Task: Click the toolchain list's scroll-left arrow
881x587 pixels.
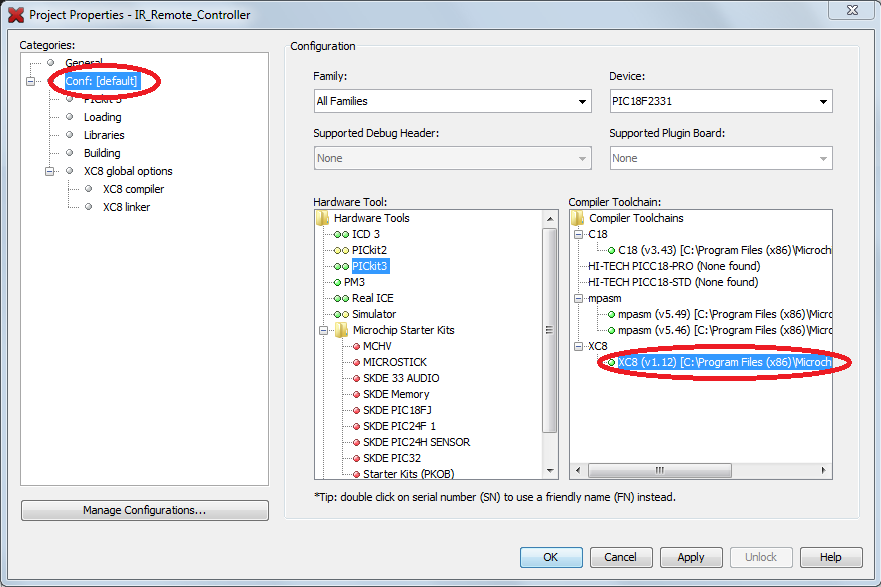Action: [578, 470]
